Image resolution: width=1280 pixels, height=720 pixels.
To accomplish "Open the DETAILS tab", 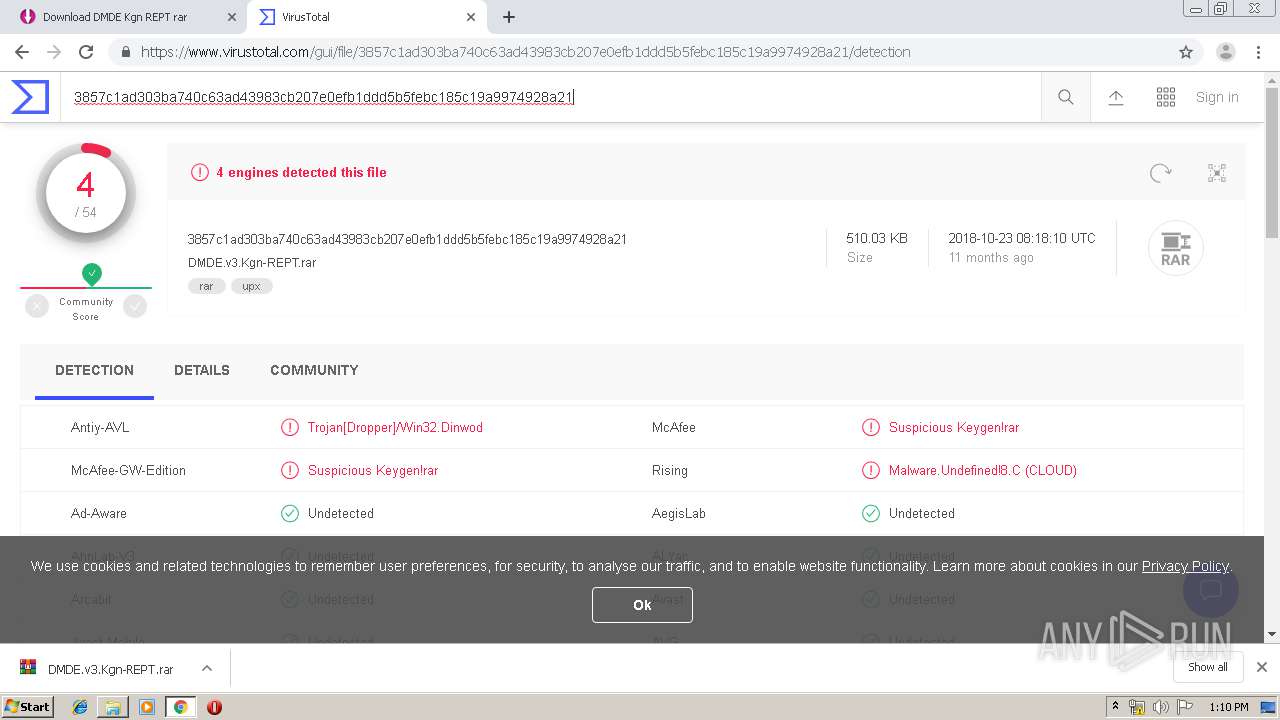I will pos(202,370).
